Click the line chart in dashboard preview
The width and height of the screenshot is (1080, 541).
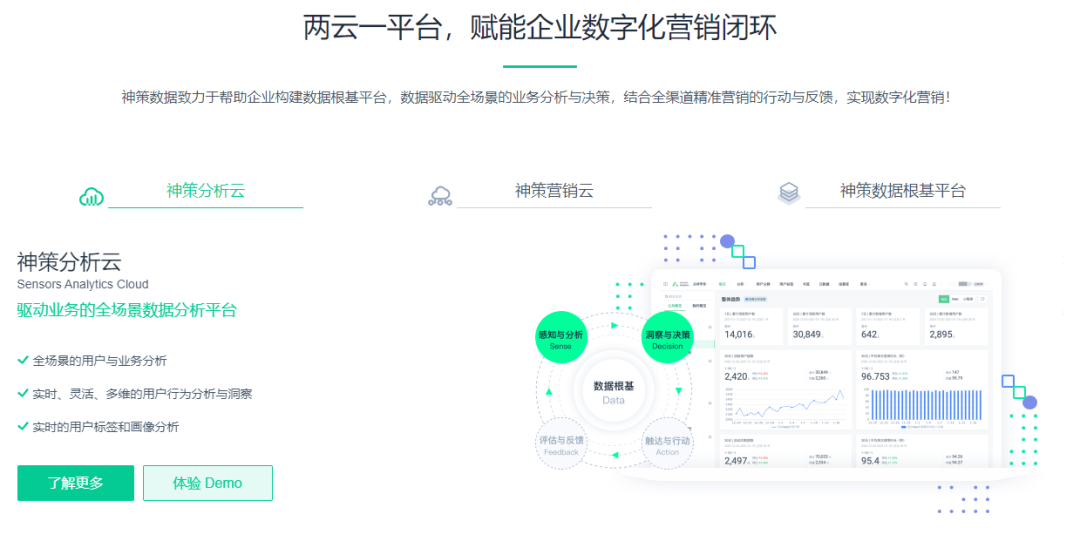(785, 405)
